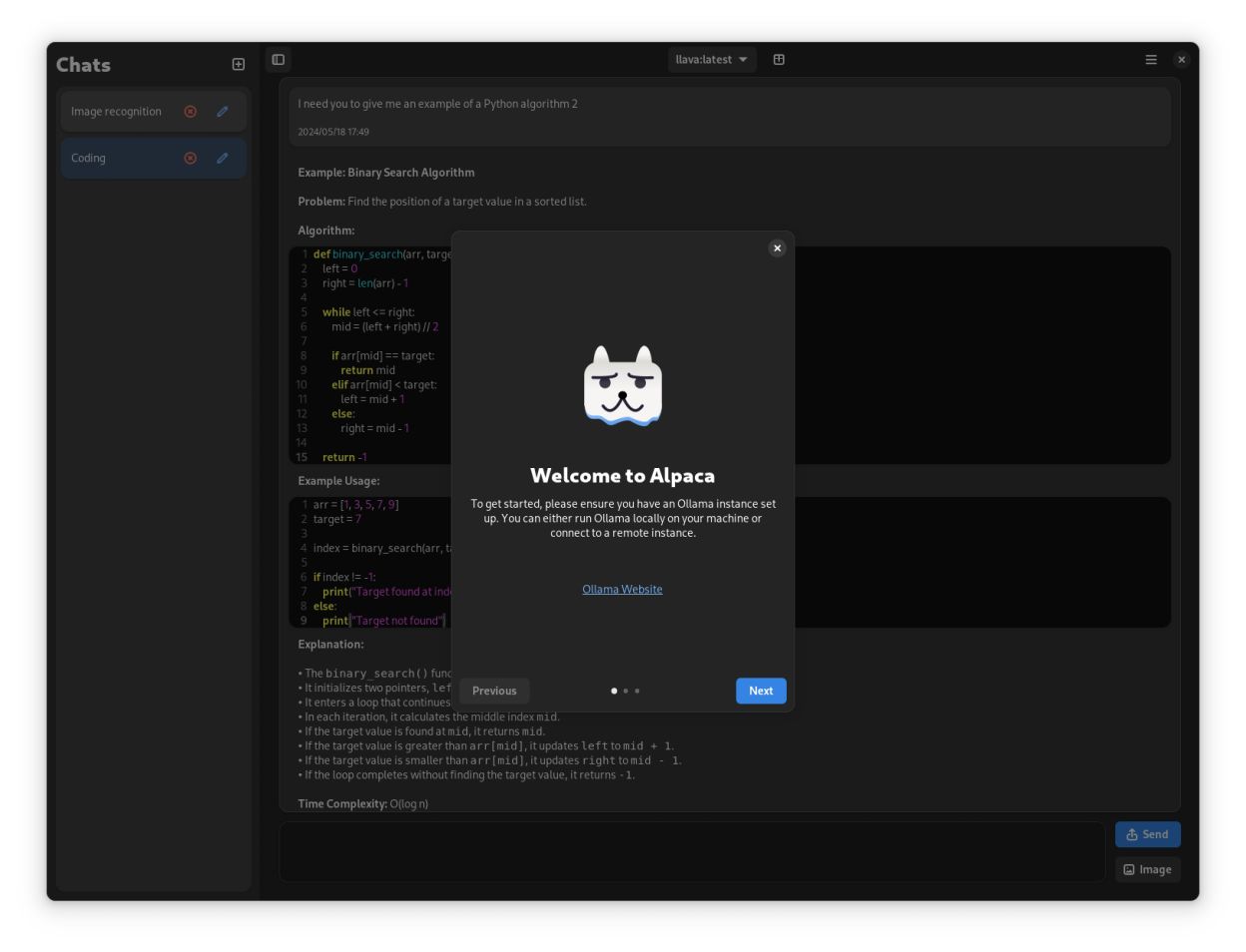Create a new chat with the plus icon
1246x952 pixels.
click(x=238, y=64)
